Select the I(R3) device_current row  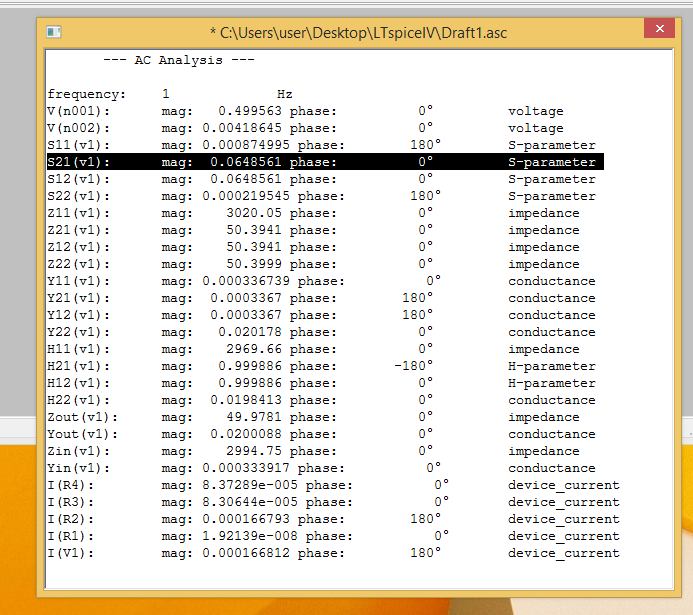coord(333,502)
